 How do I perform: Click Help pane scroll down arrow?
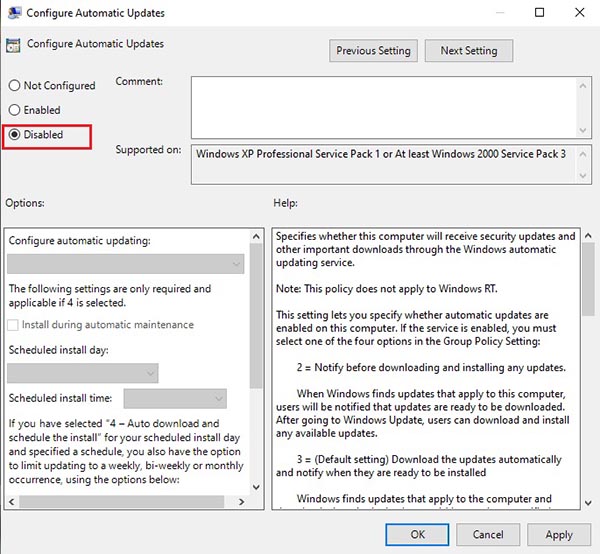click(588, 503)
